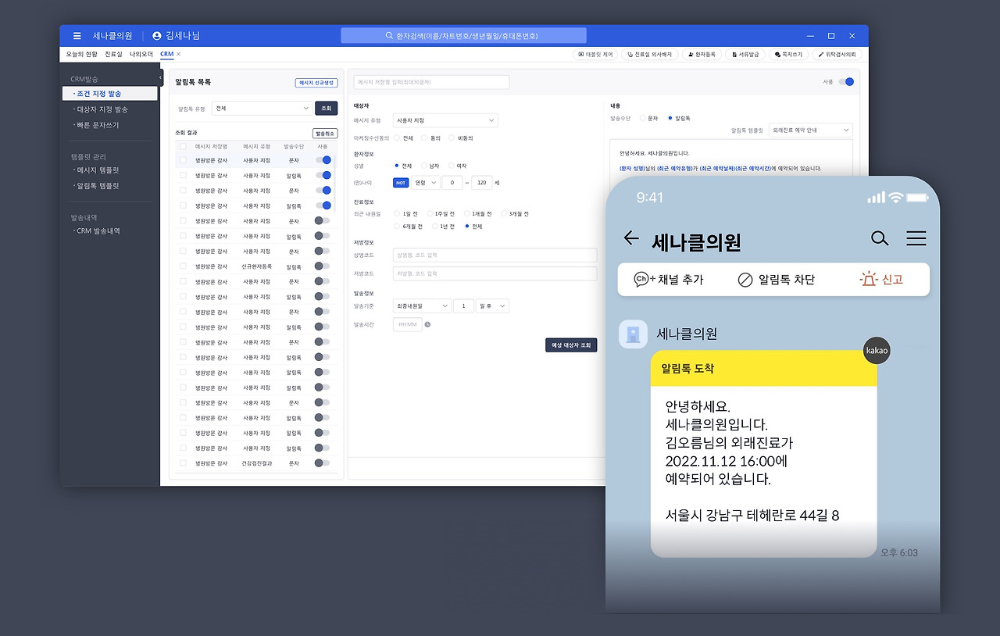
Task: Select the 남자 gender radio button
Action: click(424, 166)
